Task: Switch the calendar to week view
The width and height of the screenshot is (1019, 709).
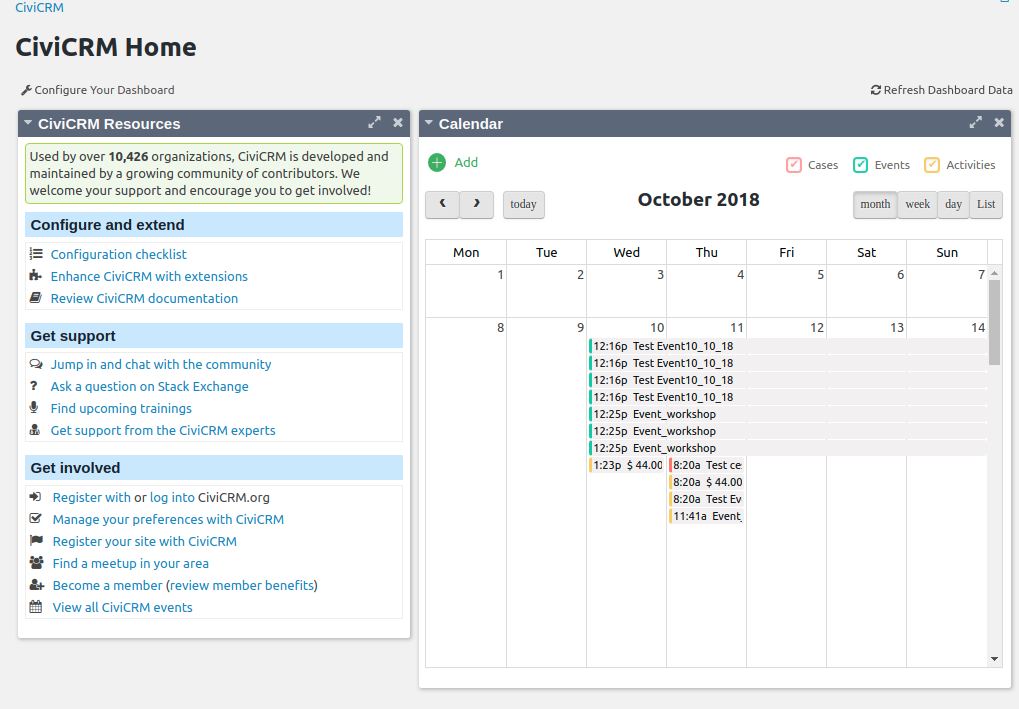Action: pos(918,205)
